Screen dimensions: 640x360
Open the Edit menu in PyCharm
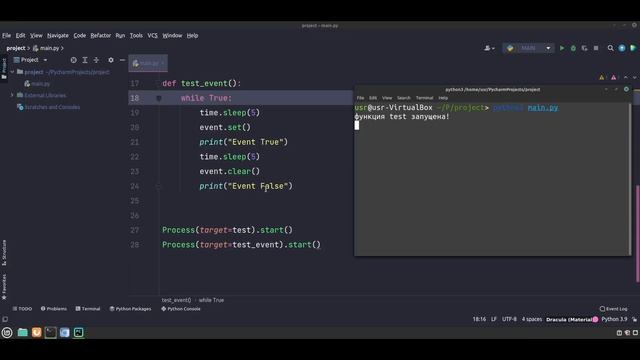click(x=20, y=36)
